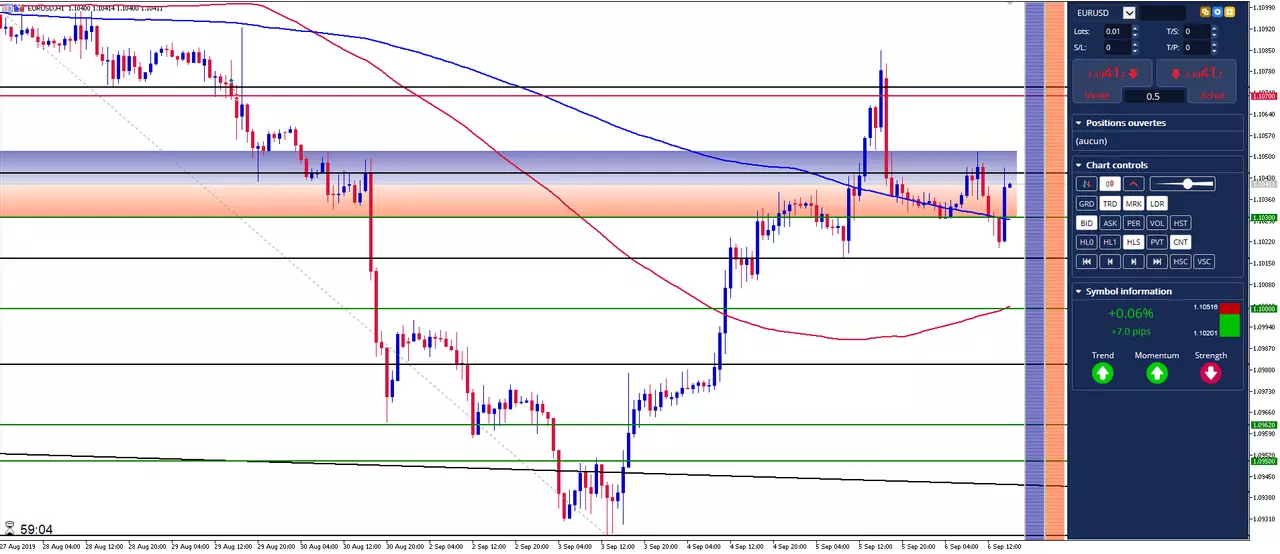Jump chart to the very beginning

1086,261
